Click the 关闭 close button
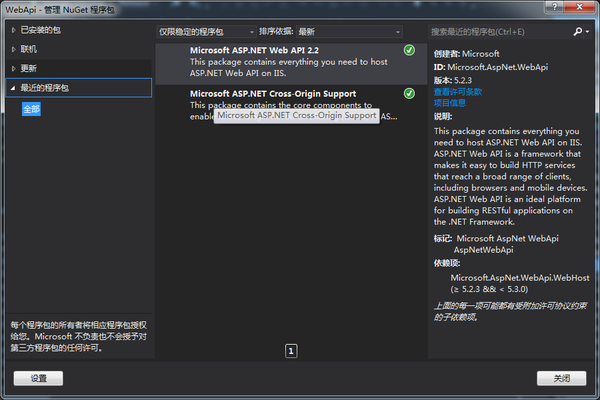 point(561,378)
